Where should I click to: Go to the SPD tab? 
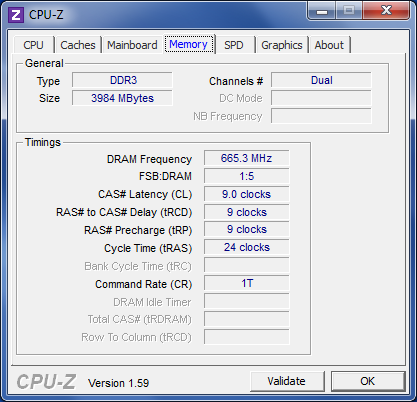tap(234, 45)
